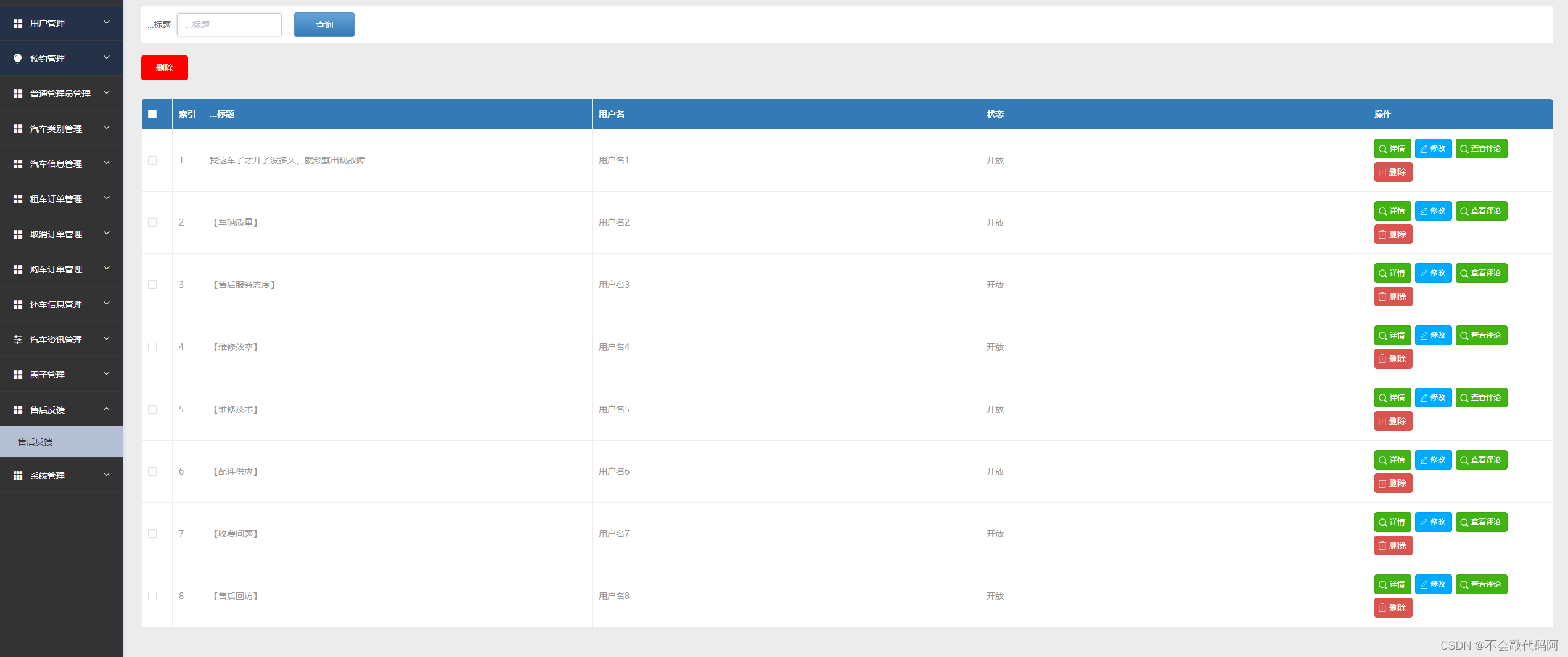This screenshot has width=1568, height=657.
Task: Click the 租车订单管理 grid icon
Action: 18,199
